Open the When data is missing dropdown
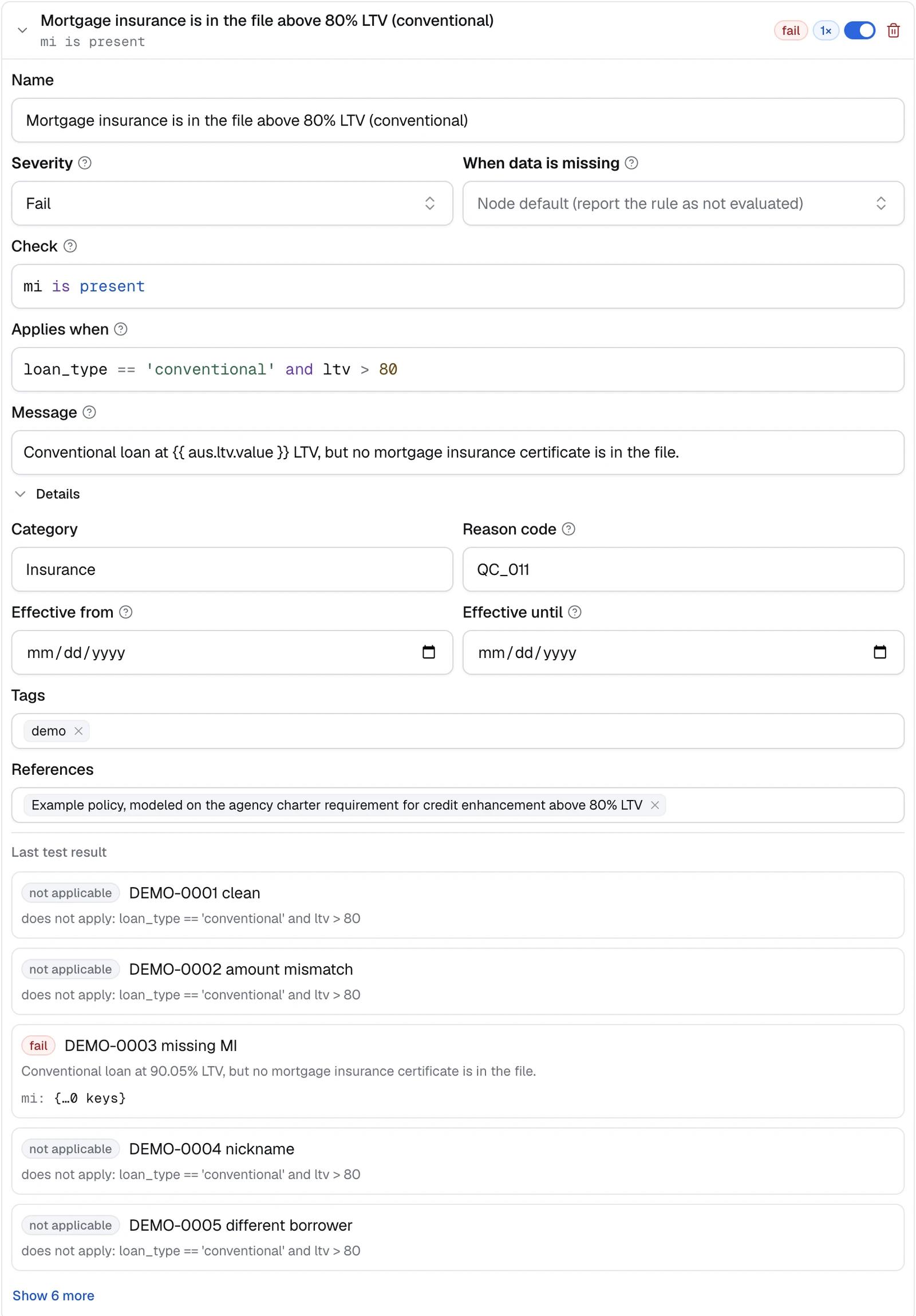The height and width of the screenshot is (1316, 916). 684,203
